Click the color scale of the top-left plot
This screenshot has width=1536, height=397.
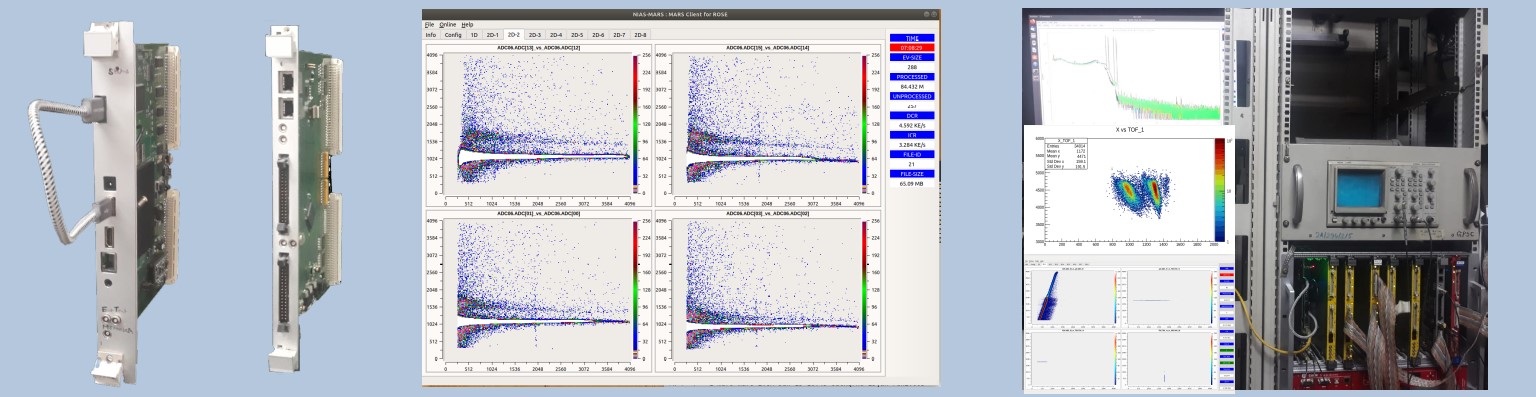point(635,121)
